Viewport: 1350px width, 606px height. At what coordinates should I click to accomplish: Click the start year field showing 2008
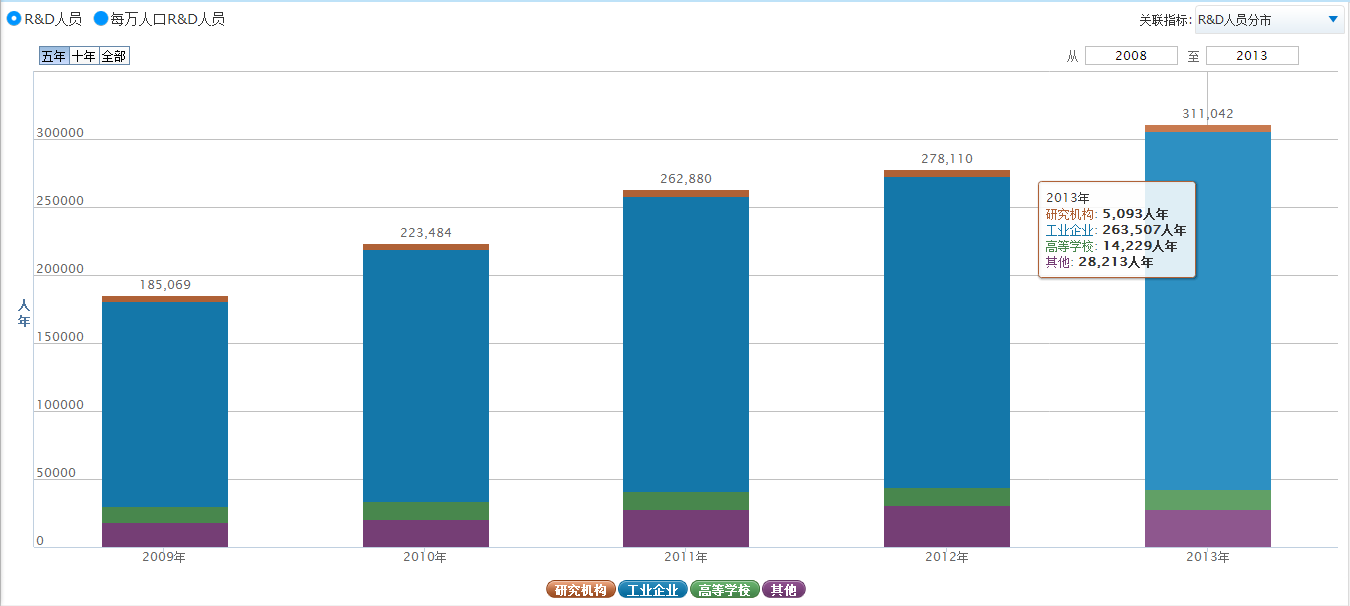click(1131, 56)
